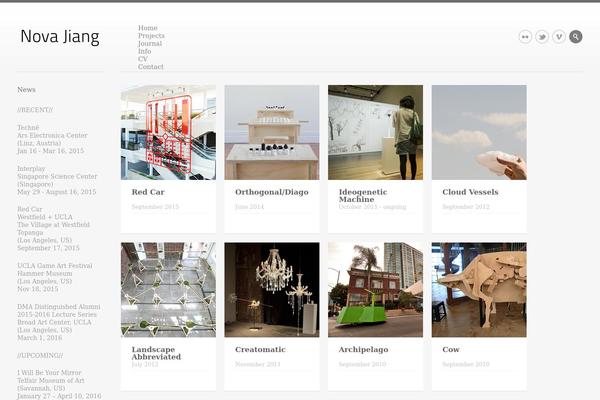The image size is (600, 400).
Task: Click the 'September 2010' date under Cow
Action: (466, 364)
